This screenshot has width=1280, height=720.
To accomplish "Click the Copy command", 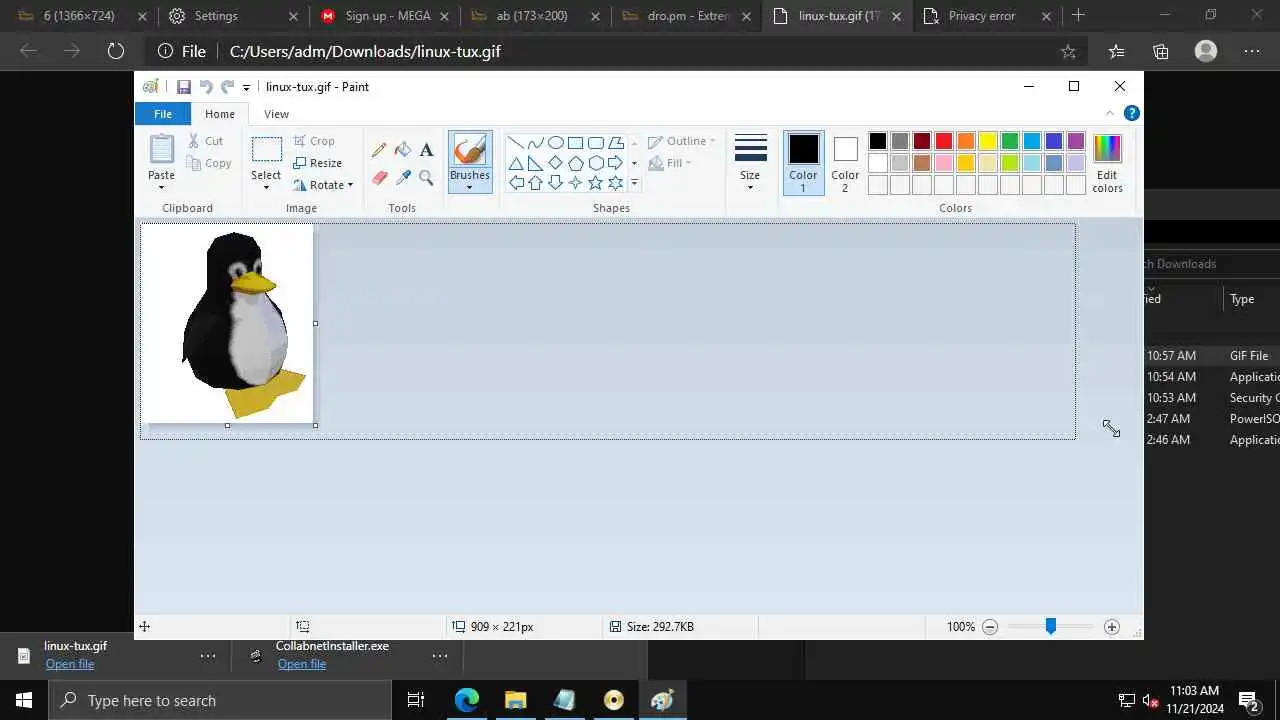I will coord(209,163).
